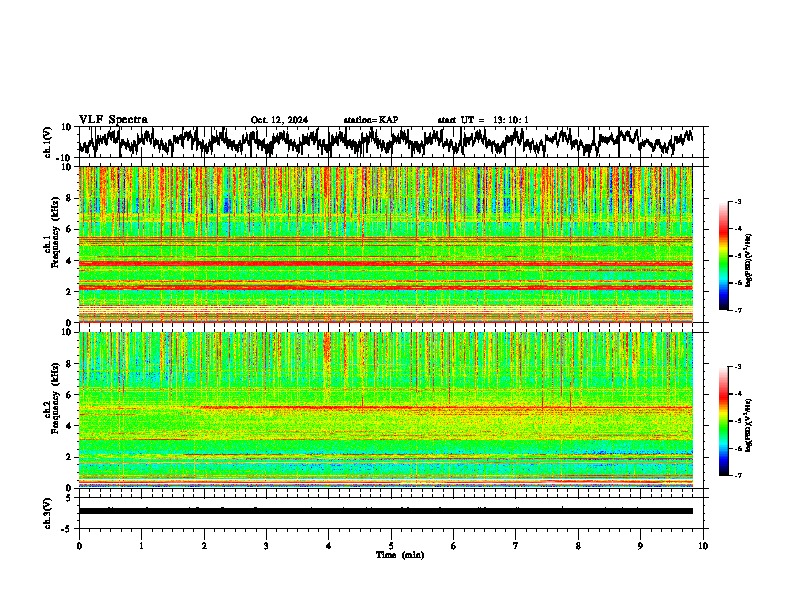Screen dimensions: 792x612
Task: Click the ch.1 voltage waveform trace panel
Action: tap(391, 142)
